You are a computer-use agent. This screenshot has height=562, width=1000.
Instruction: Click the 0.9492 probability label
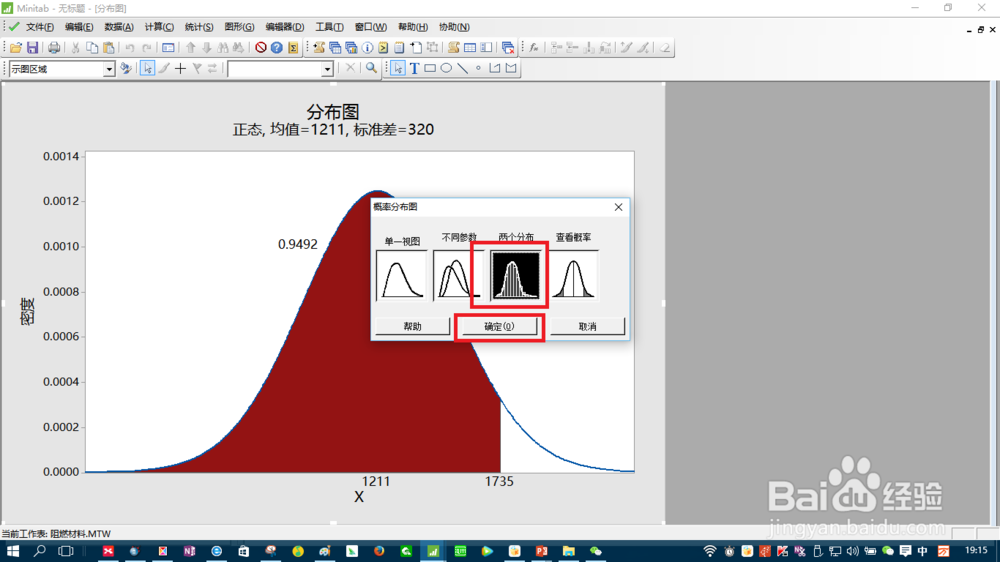[298, 244]
